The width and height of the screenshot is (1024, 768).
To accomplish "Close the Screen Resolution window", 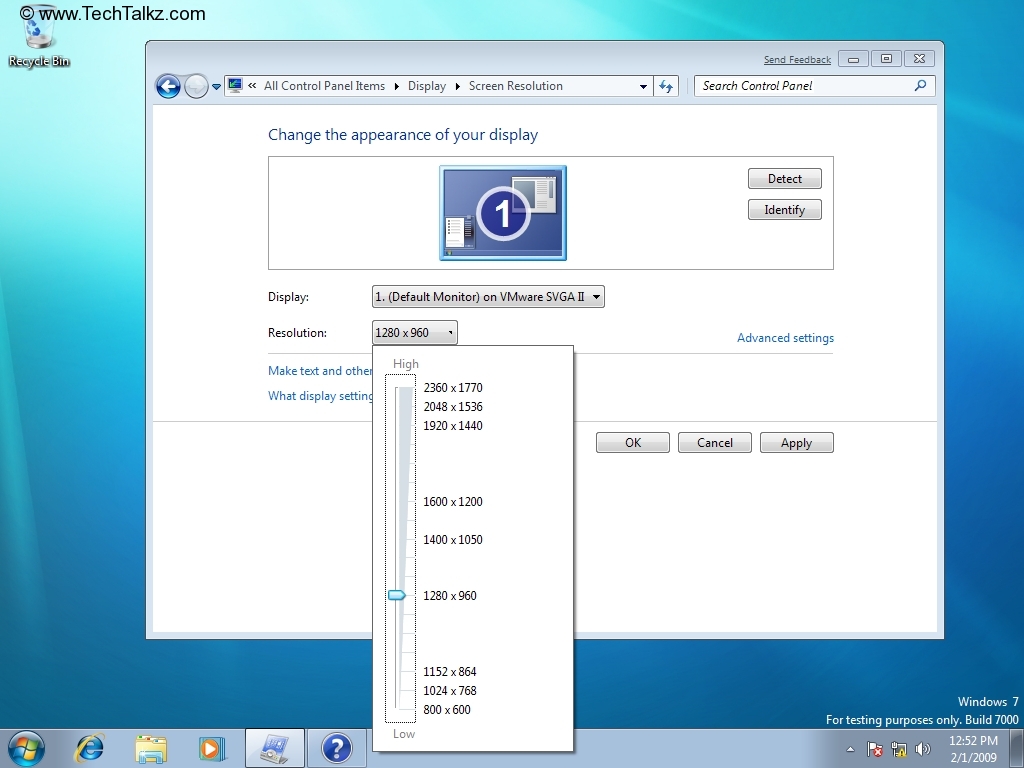I will (x=920, y=59).
